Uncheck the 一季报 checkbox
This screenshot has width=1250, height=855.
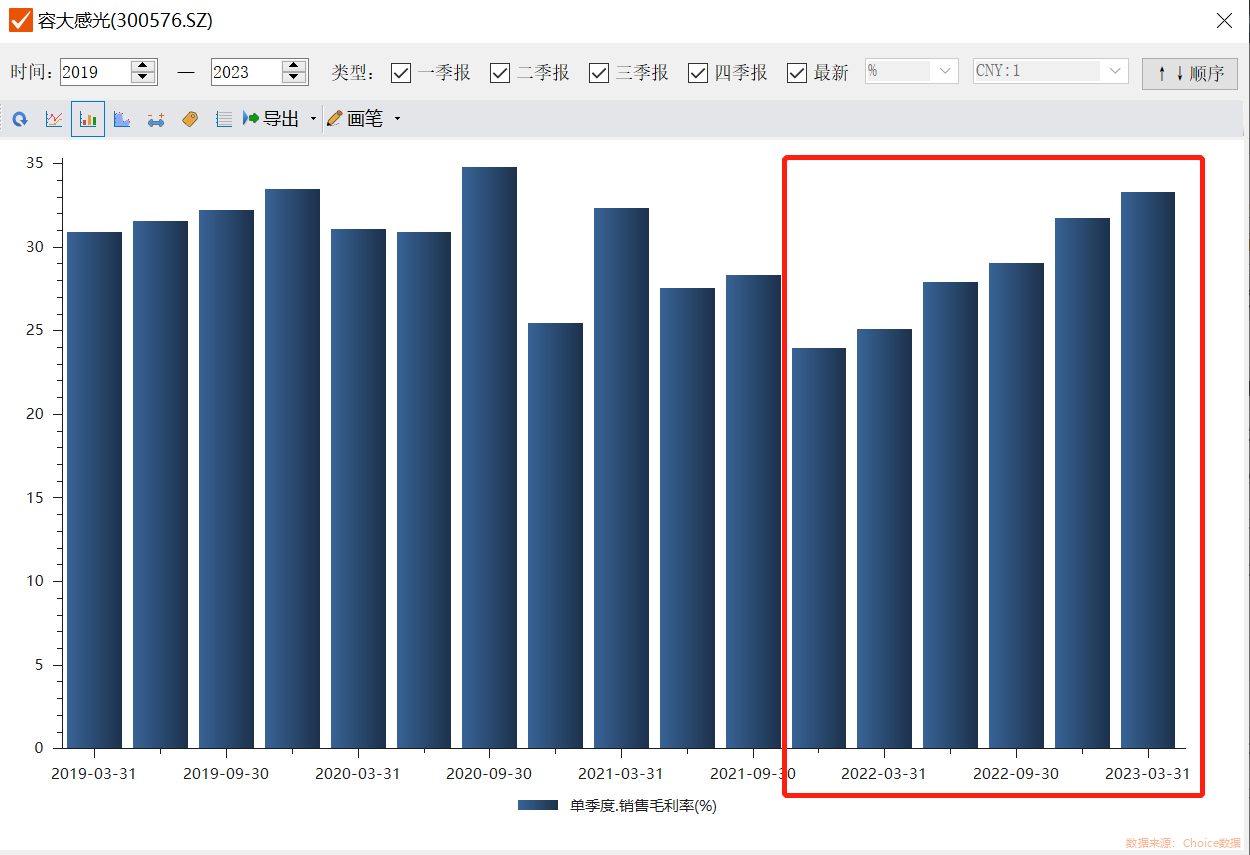pos(401,73)
